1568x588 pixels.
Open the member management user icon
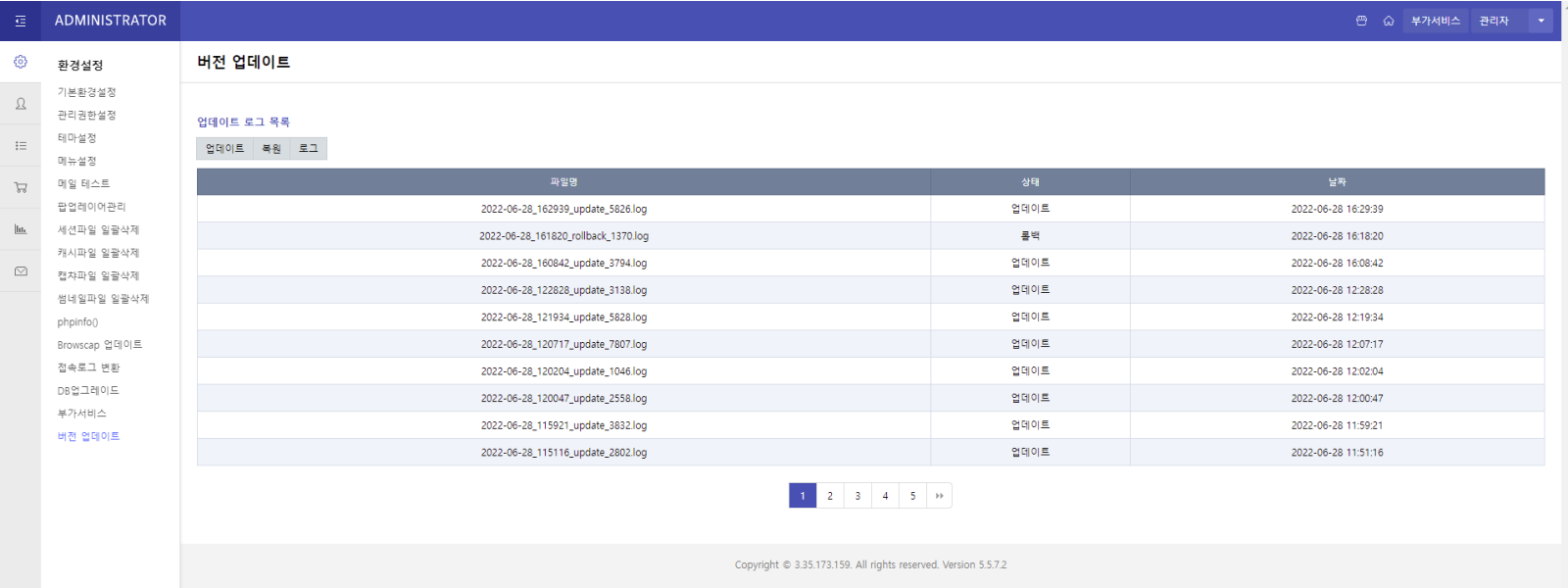pyautogui.click(x=21, y=104)
